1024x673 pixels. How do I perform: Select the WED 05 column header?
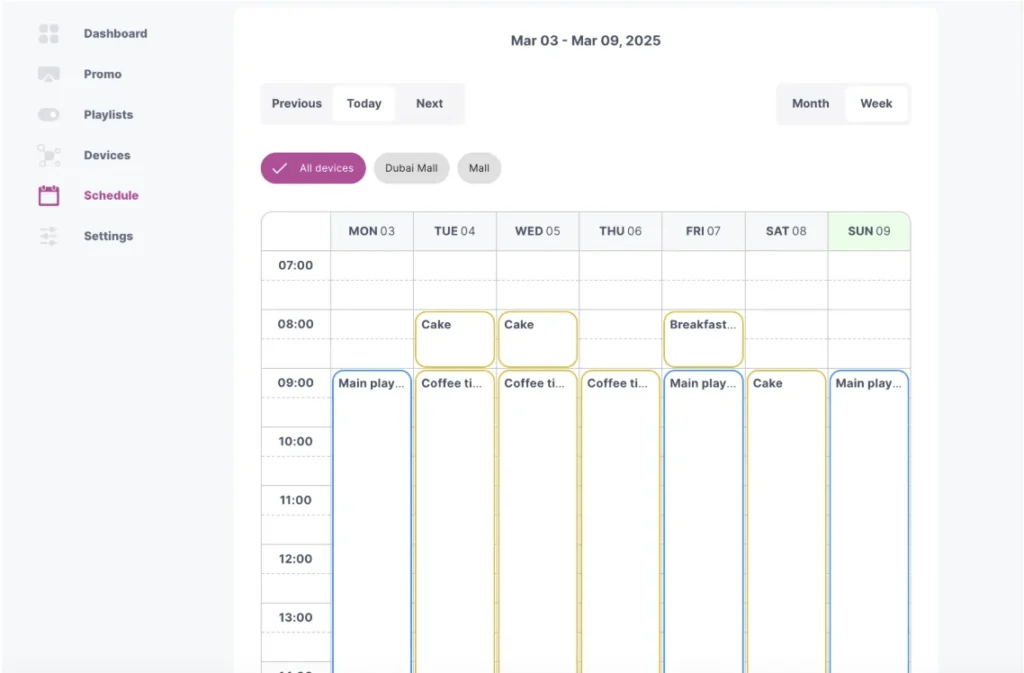537,231
